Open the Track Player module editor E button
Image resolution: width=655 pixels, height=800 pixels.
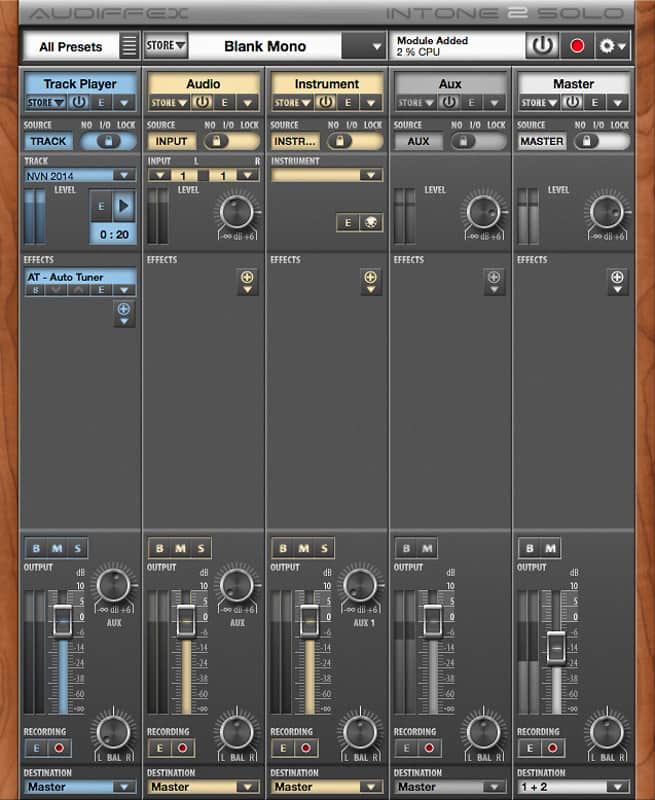coord(102,103)
